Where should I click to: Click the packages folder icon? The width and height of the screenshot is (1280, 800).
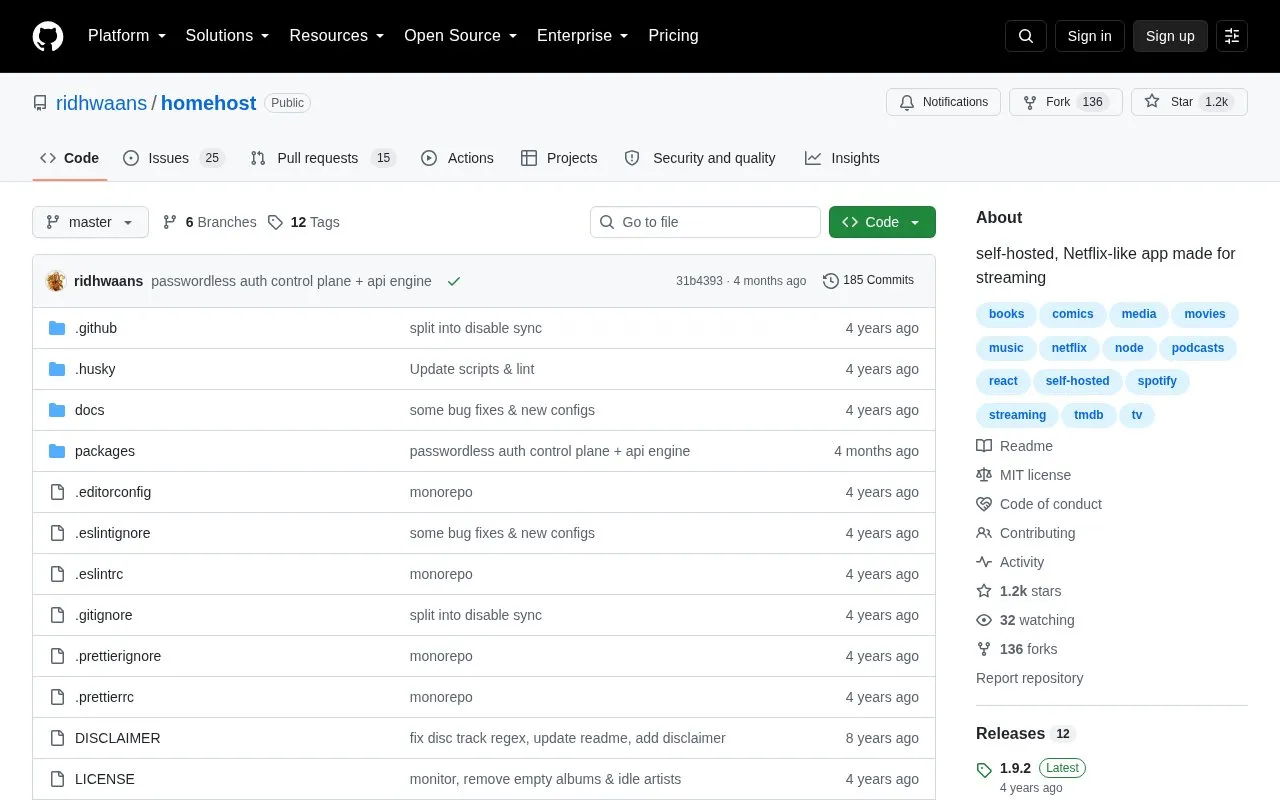pyautogui.click(x=57, y=451)
